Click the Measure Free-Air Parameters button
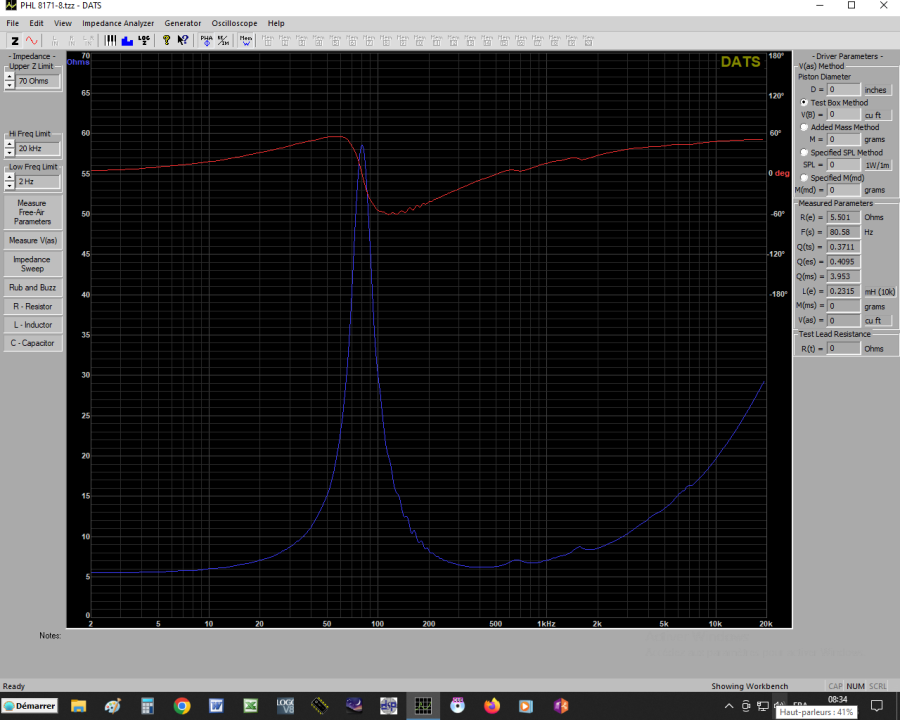 [x=32, y=212]
